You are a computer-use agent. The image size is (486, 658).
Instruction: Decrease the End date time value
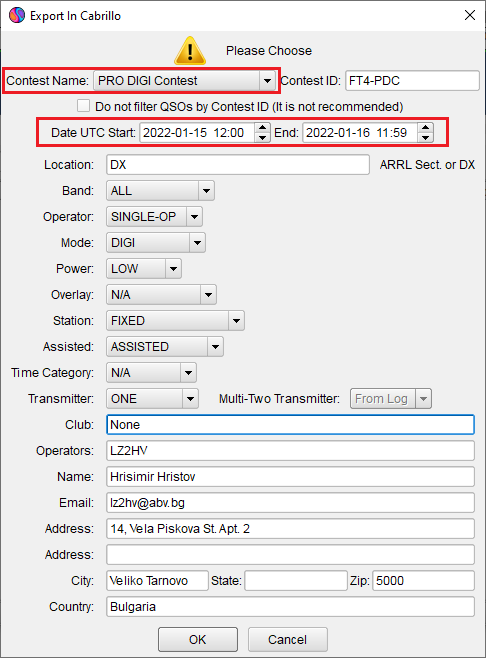426,138
